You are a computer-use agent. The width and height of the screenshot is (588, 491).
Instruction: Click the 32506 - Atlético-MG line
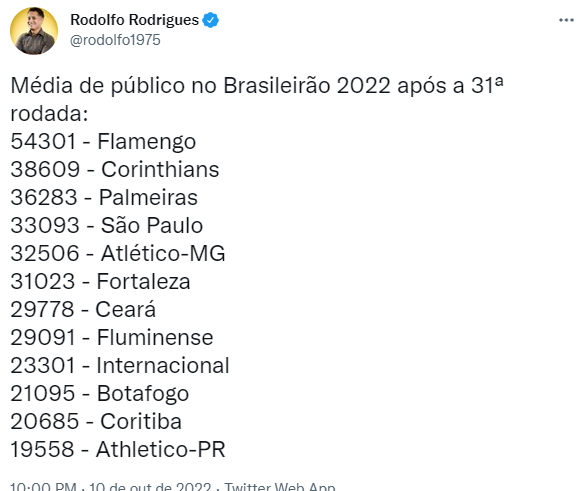118,254
